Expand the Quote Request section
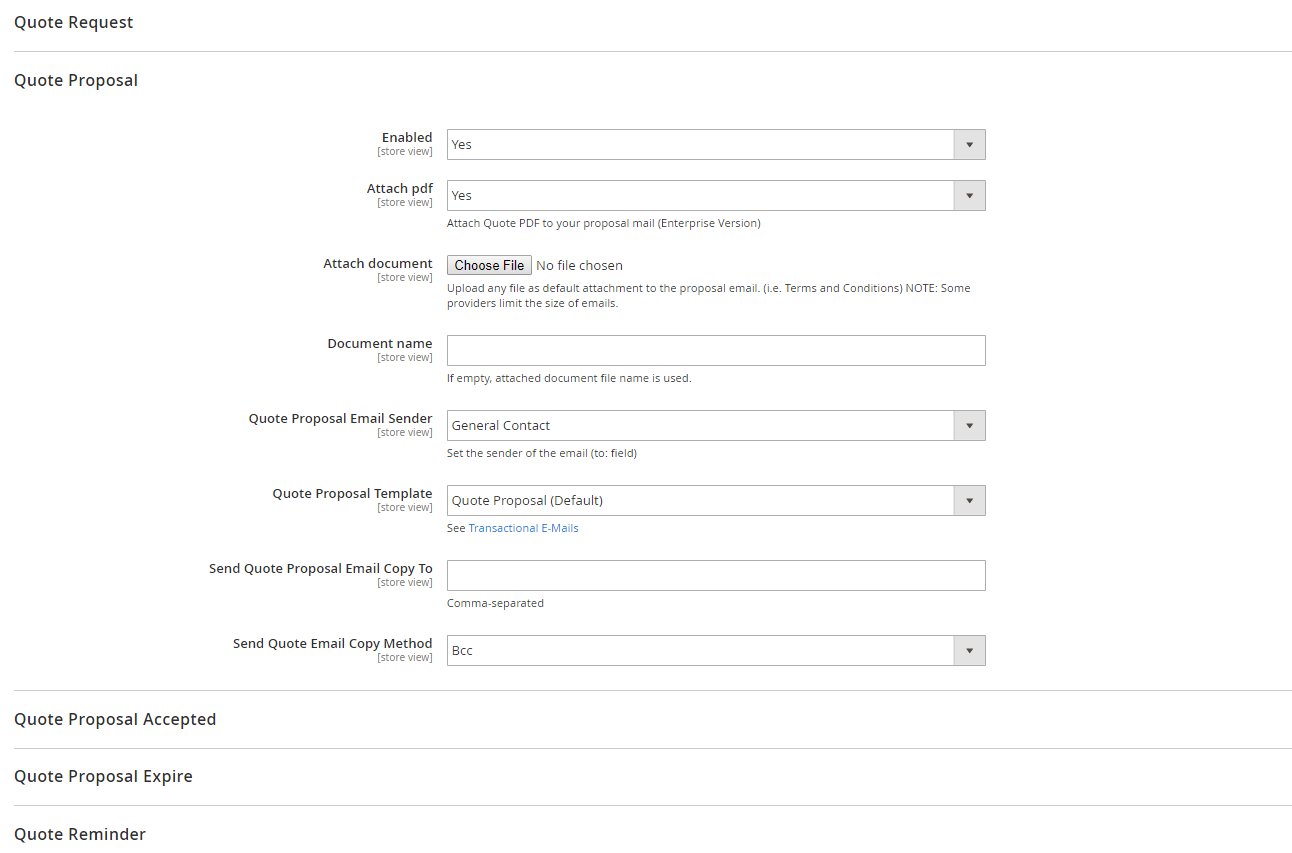The width and height of the screenshot is (1292, 853). pyautogui.click(x=74, y=22)
